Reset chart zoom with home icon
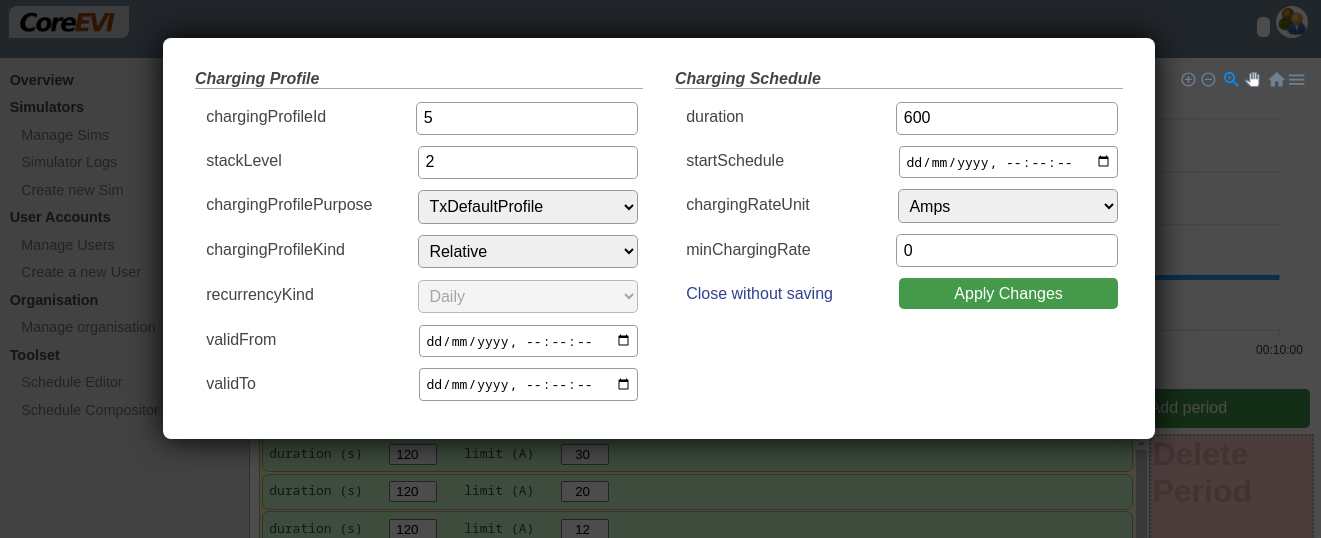The width and height of the screenshot is (1321, 538). [x=1276, y=79]
